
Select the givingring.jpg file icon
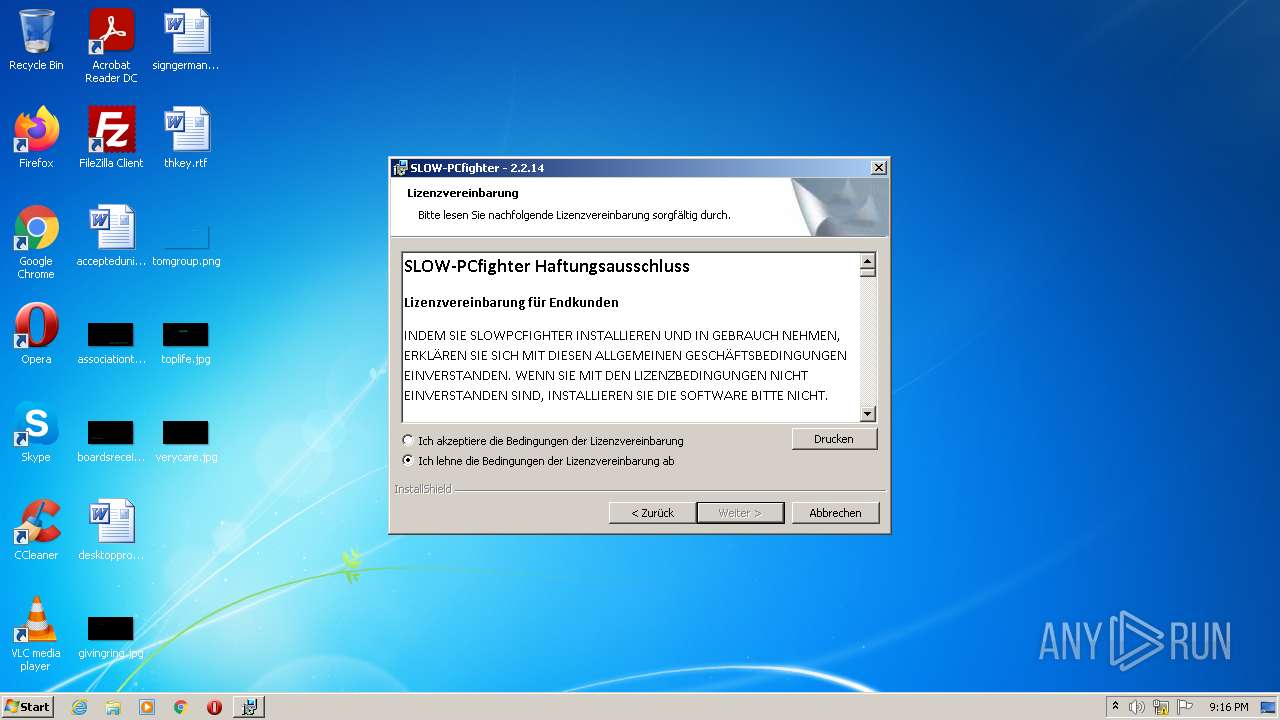[x=111, y=637]
